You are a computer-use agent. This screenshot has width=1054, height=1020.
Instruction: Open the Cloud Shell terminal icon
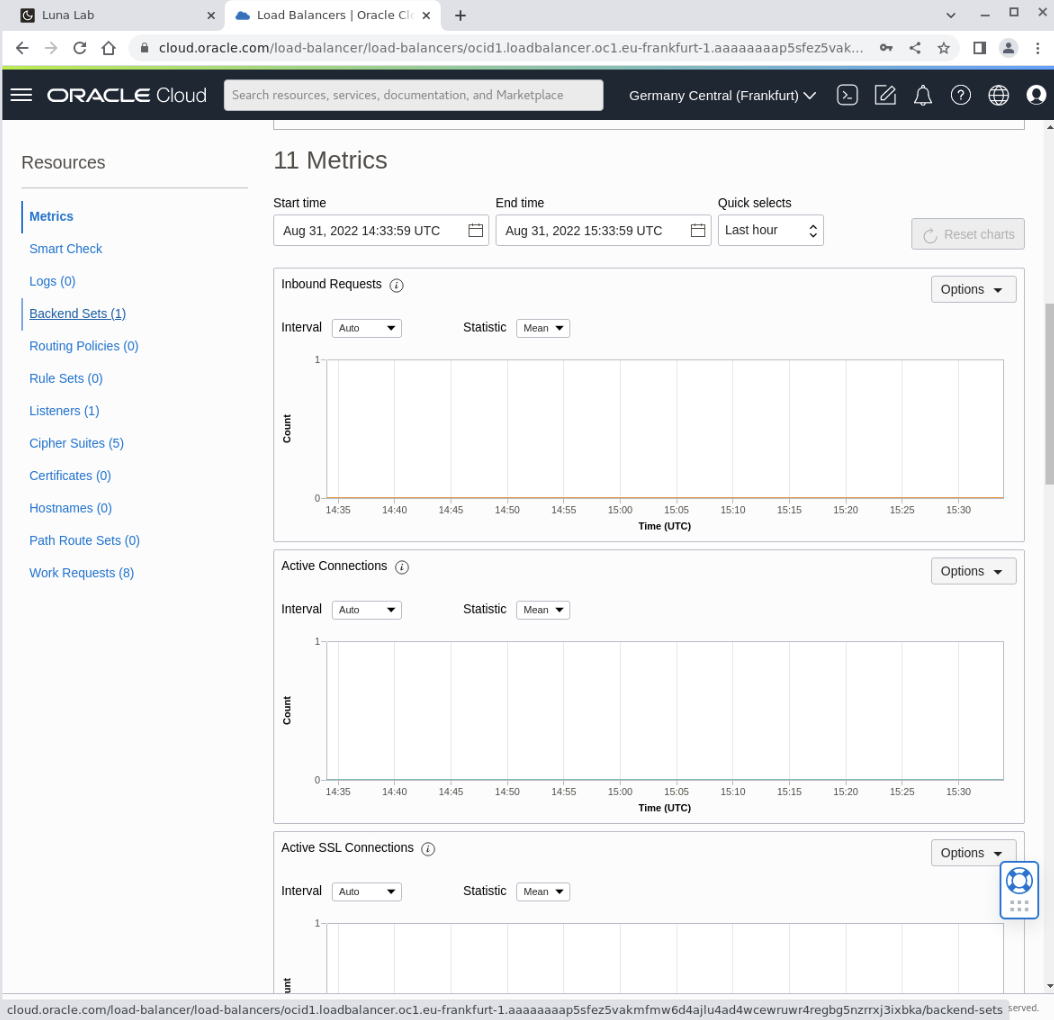(x=847, y=95)
